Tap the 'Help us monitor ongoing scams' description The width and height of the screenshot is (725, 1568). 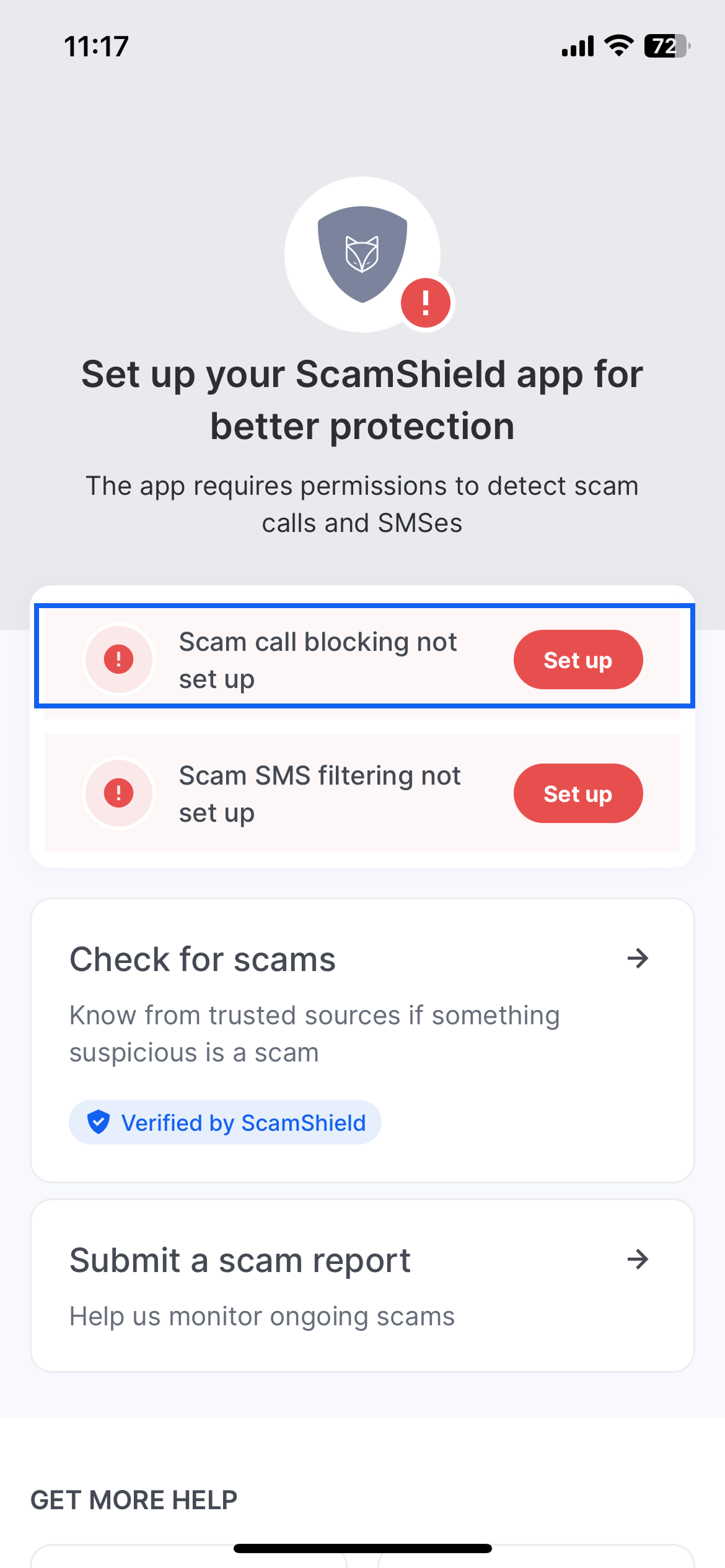coord(262,1316)
